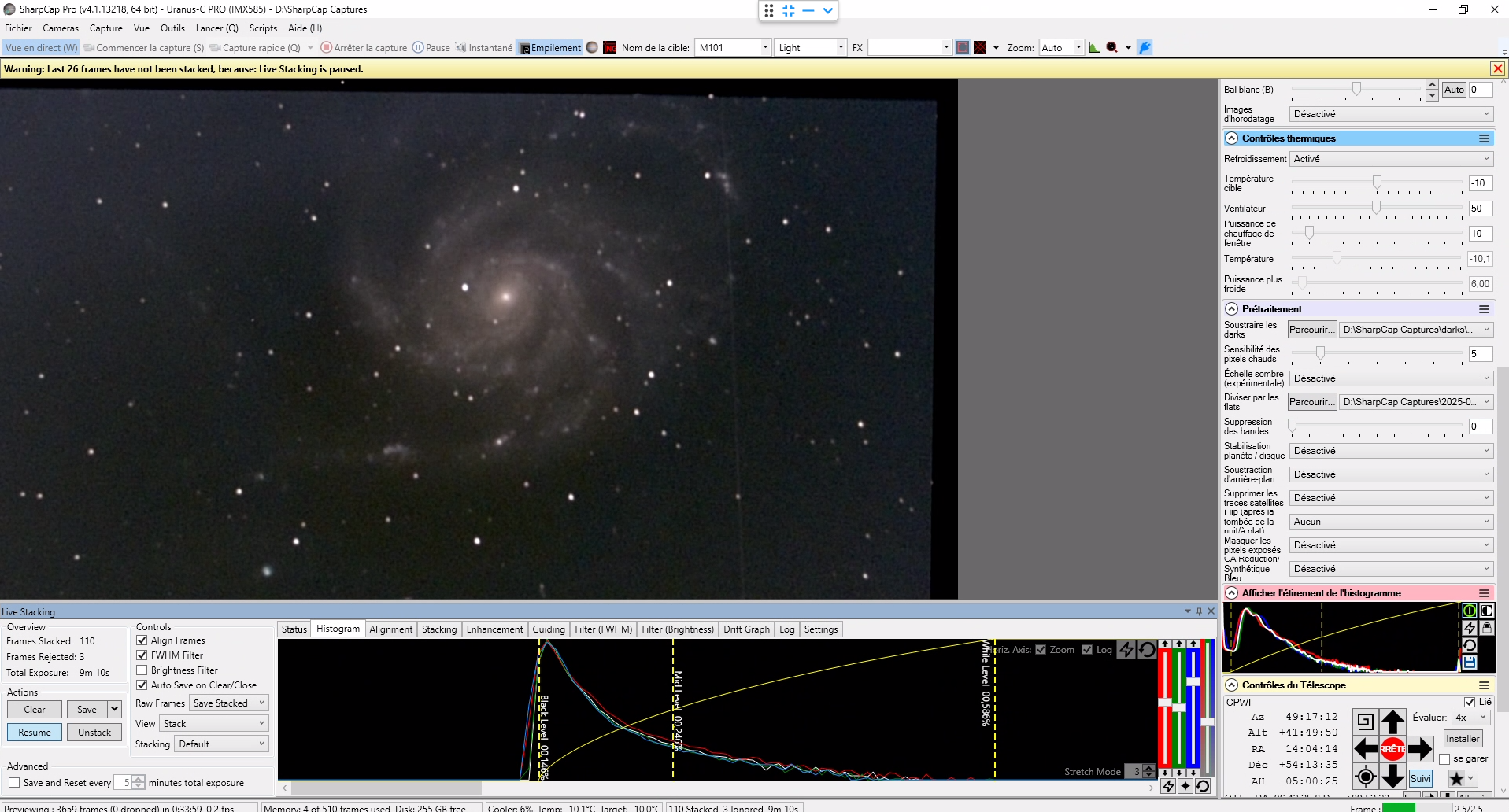Enable Save and Reset every checkbox
Viewport: 1509px width, 812px height.
click(14, 783)
